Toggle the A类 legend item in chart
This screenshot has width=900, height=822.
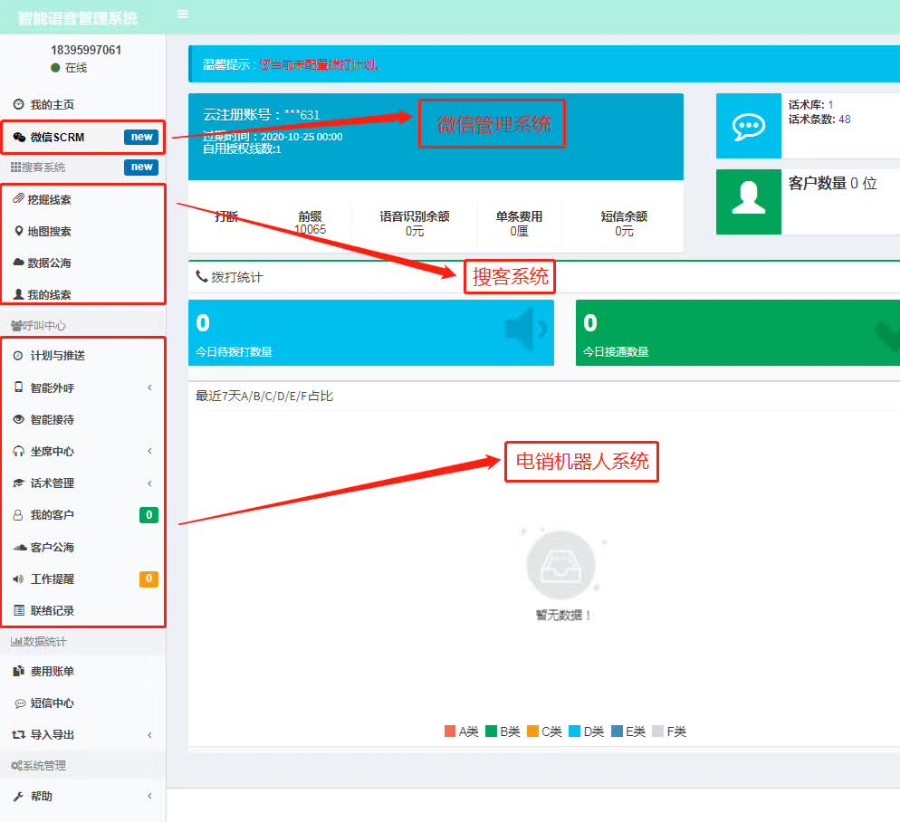[x=461, y=732]
